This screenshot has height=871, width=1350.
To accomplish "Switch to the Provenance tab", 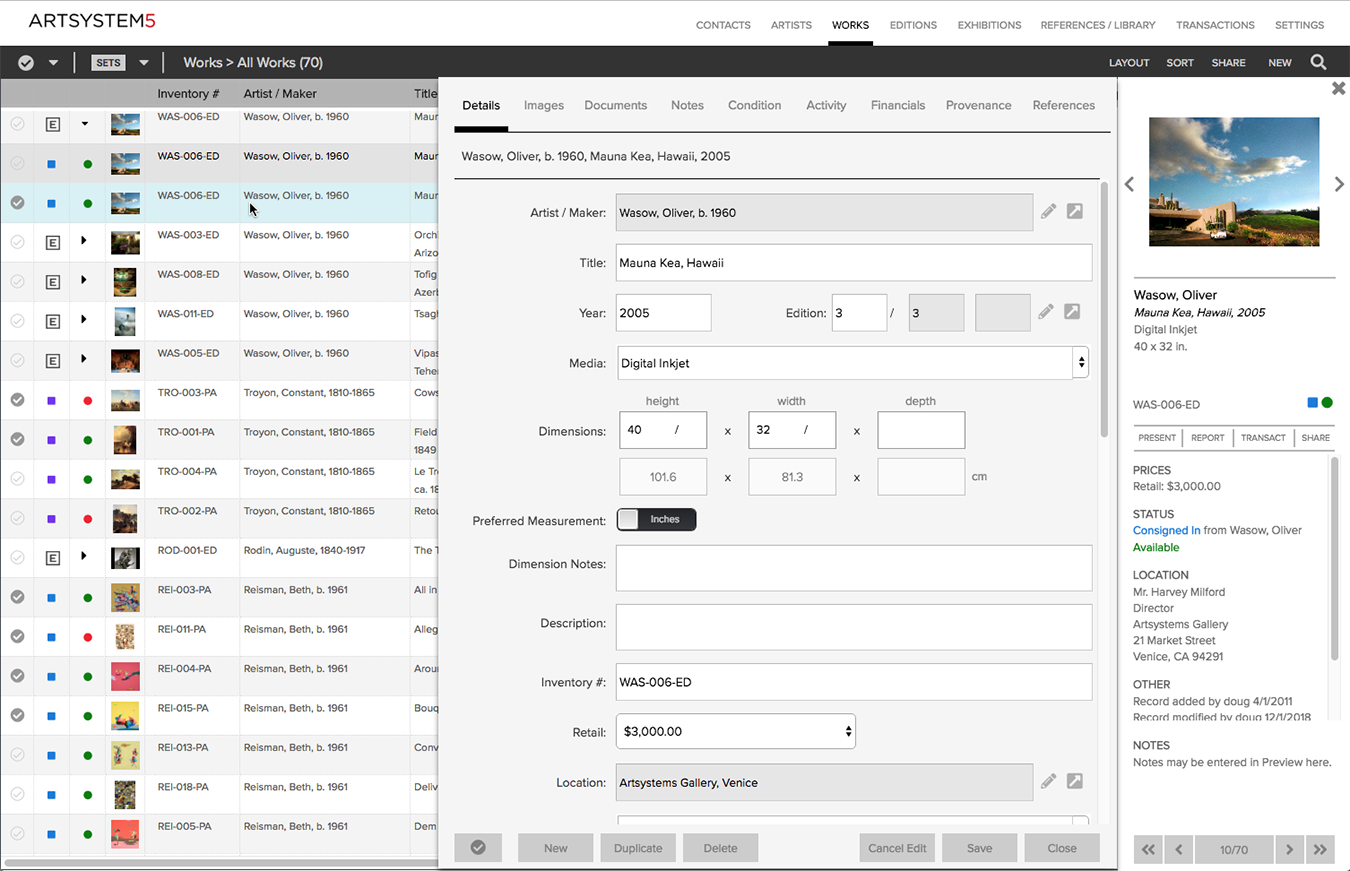I will coord(978,105).
